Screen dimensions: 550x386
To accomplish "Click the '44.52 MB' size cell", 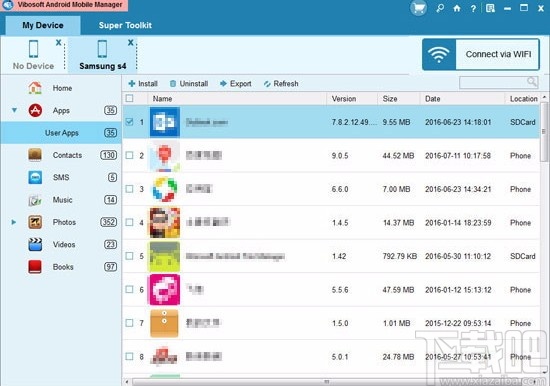I will tap(398, 155).
